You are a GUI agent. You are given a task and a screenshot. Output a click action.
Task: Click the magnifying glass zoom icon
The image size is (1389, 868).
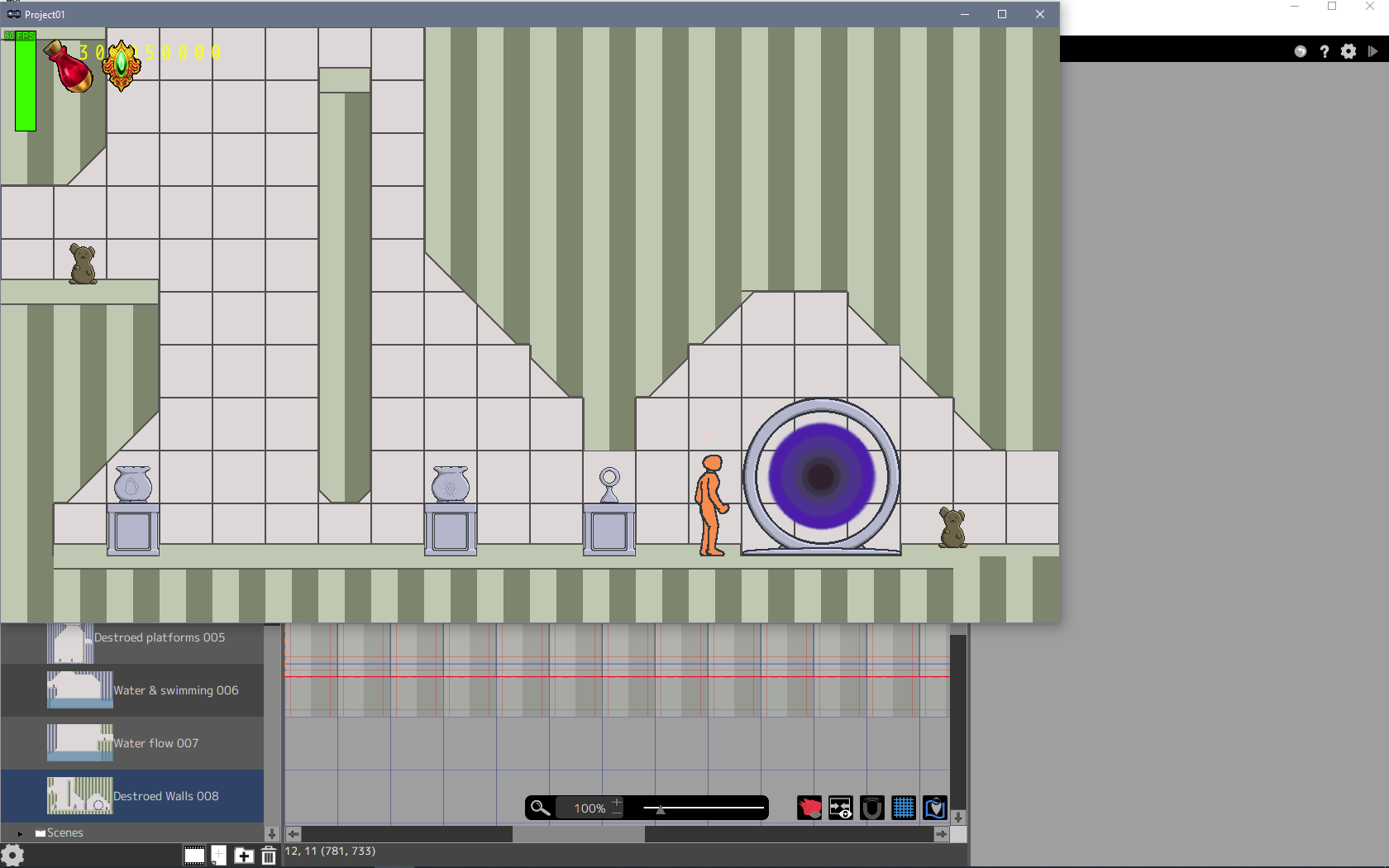540,808
